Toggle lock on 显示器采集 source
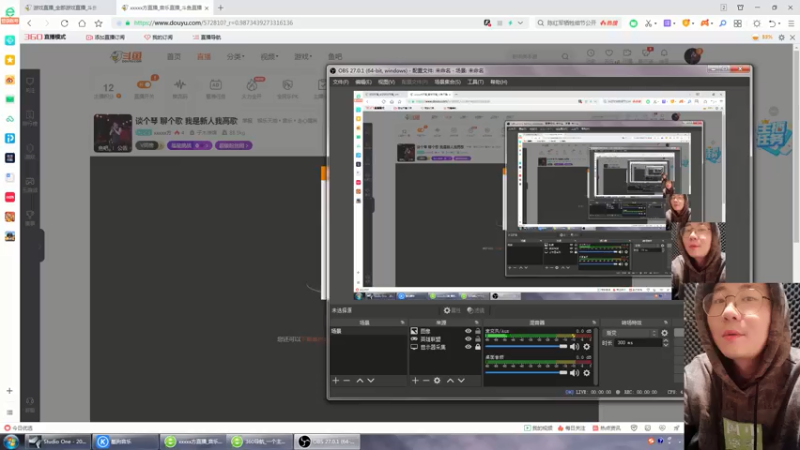Image resolution: width=800 pixels, height=450 pixels. click(x=478, y=347)
